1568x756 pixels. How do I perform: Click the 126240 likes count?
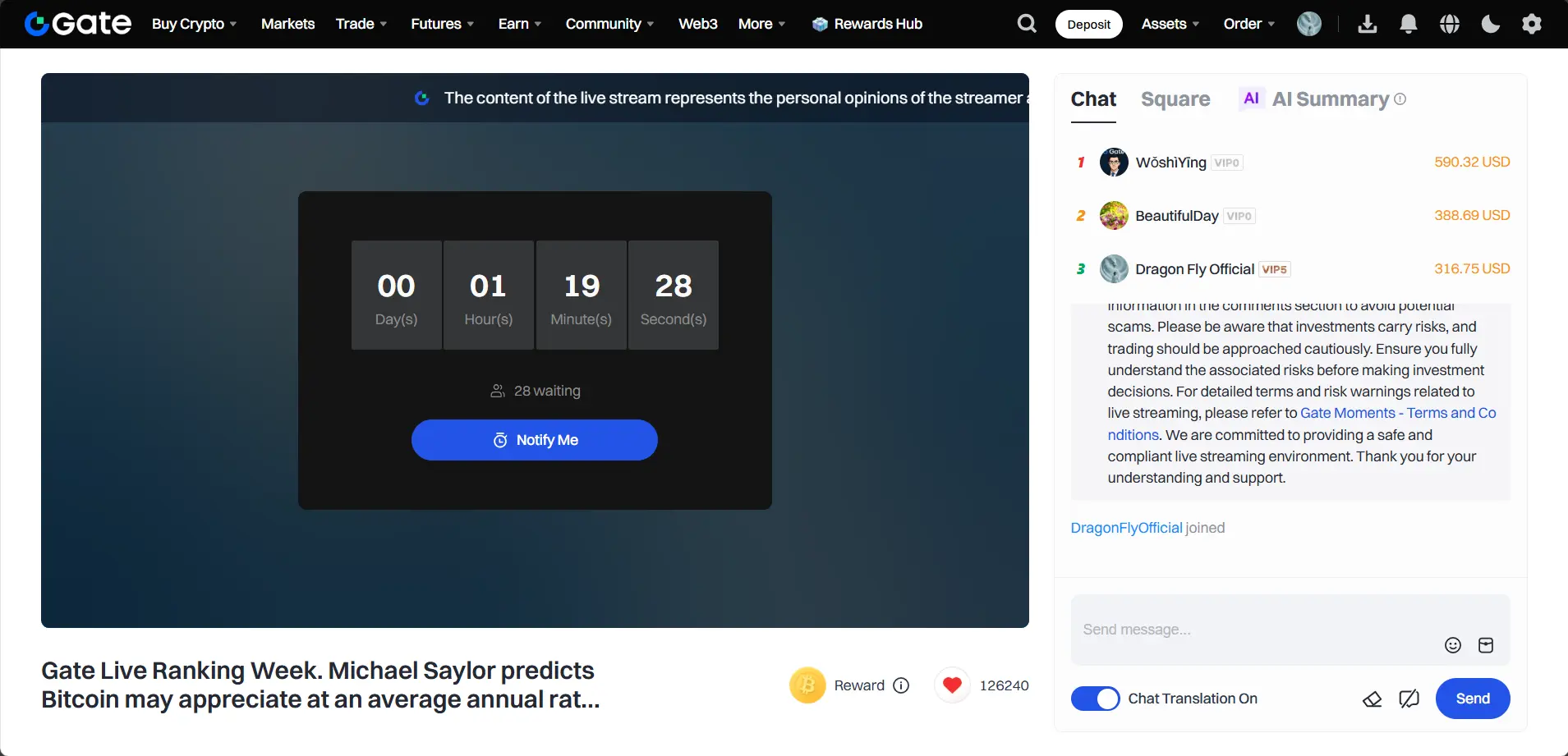(x=1004, y=685)
